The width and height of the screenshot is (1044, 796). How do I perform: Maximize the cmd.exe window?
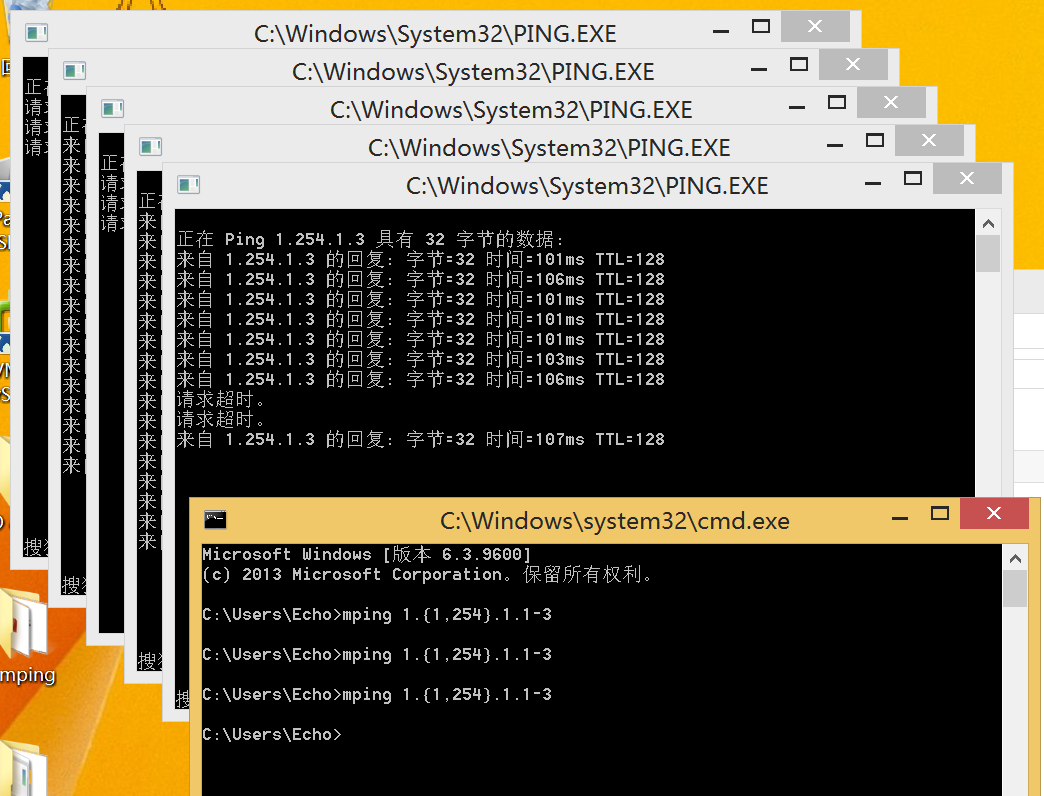(939, 513)
